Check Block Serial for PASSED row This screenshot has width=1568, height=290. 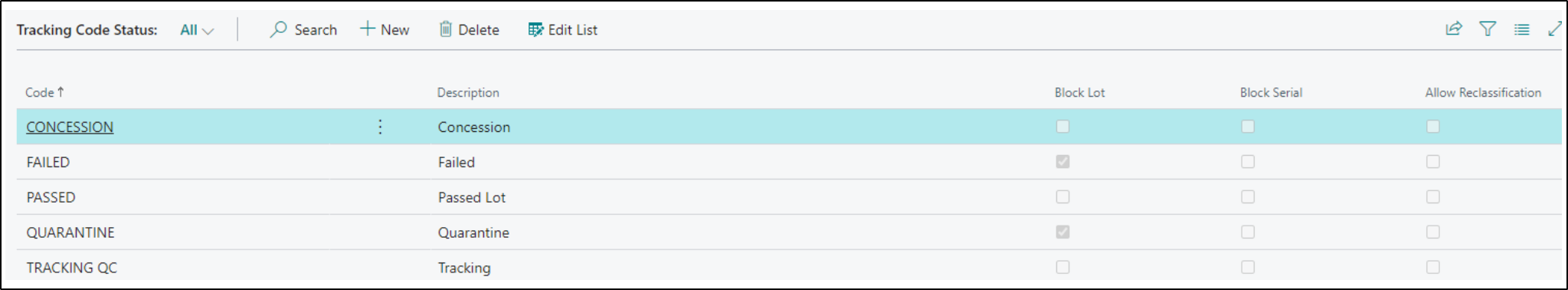pyautogui.click(x=1248, y=197)
